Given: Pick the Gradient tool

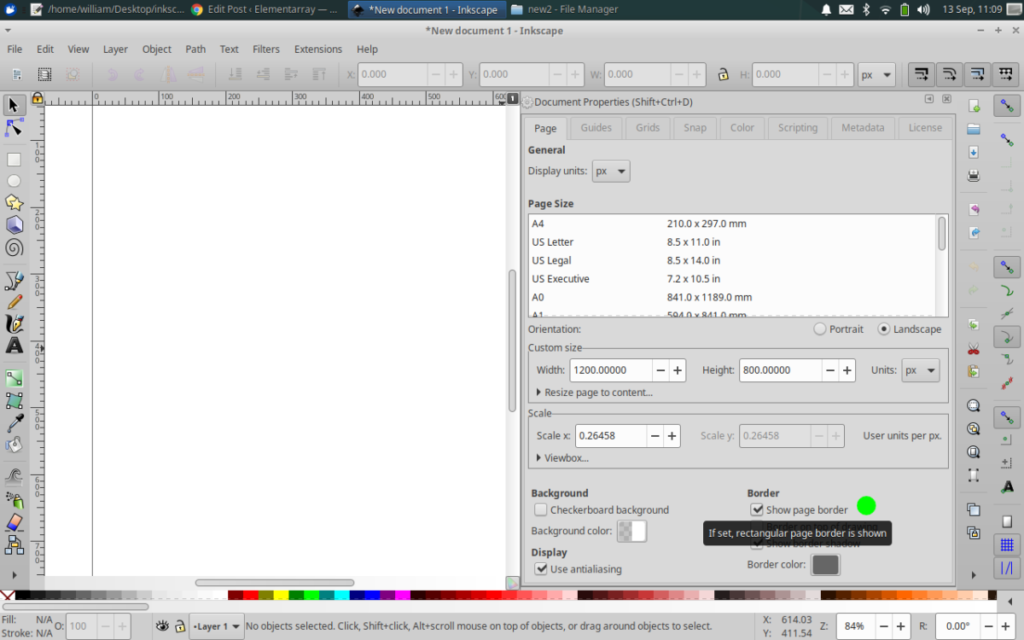Looking at the screenshot, I should 13,378.
